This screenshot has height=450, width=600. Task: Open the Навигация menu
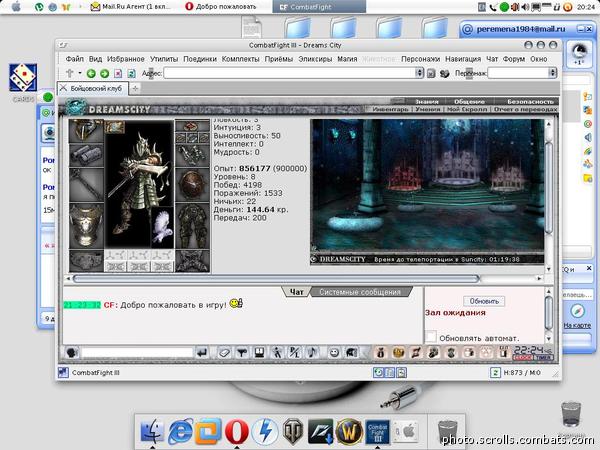pos(463,59)
